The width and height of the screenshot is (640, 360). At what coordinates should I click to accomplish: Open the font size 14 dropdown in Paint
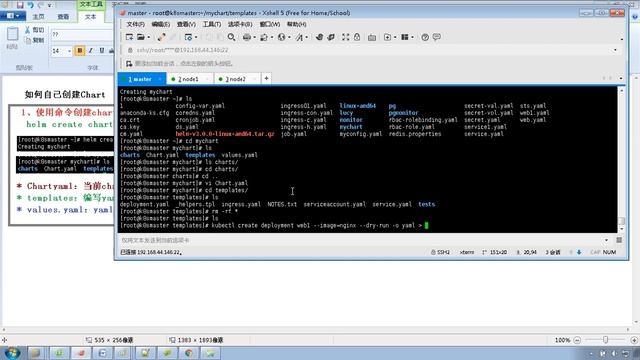[69, 51]
